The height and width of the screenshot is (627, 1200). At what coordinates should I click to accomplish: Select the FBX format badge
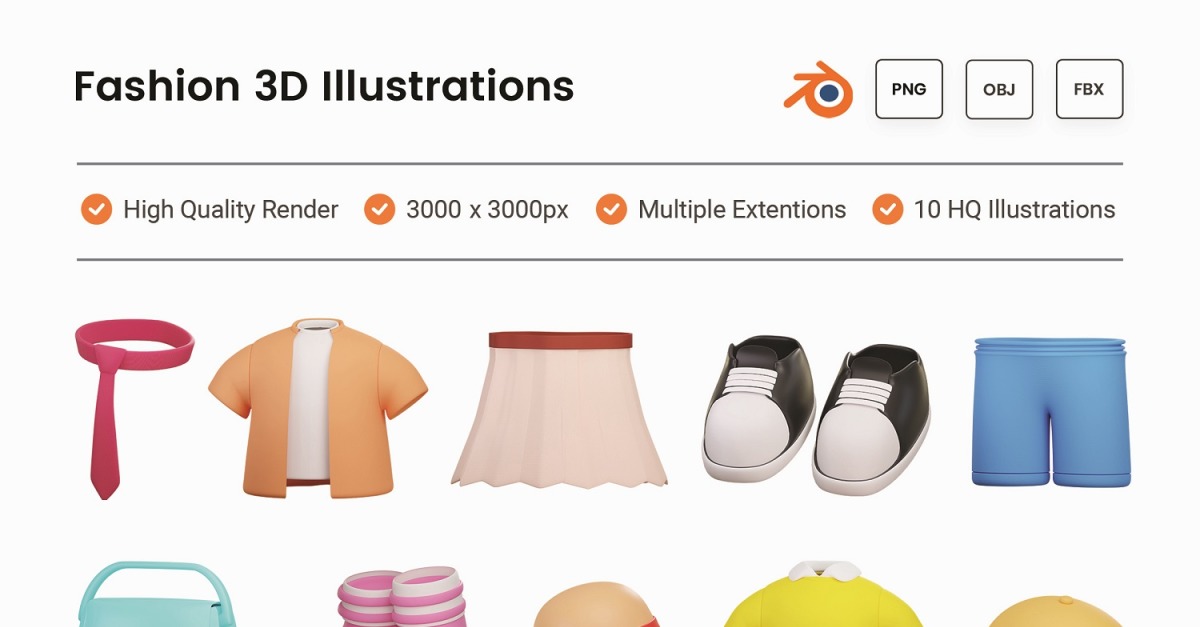1089,89
